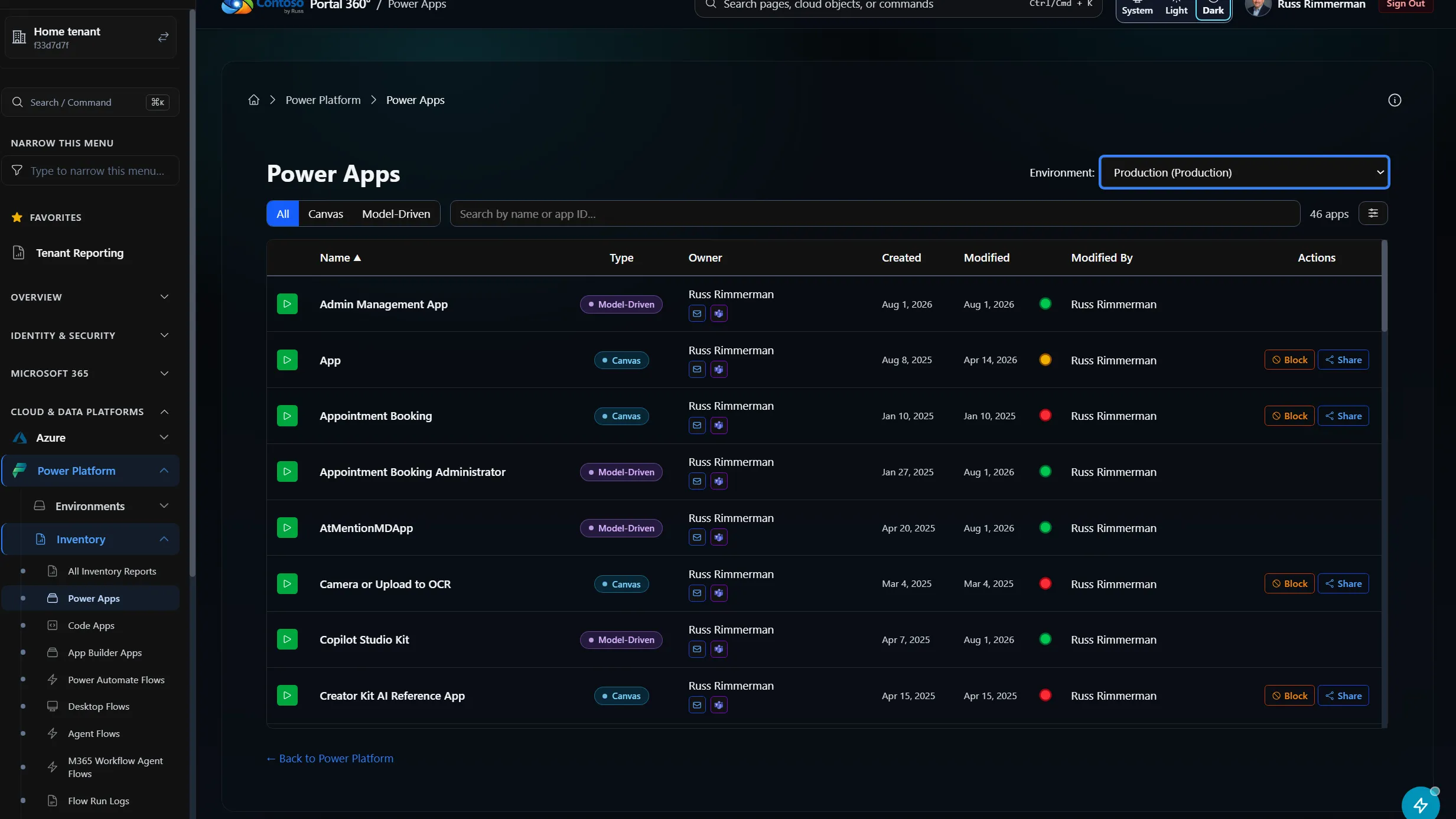Click the search by name or app ID field
This screenshot has width=1456, height=819.
point(875,214)
